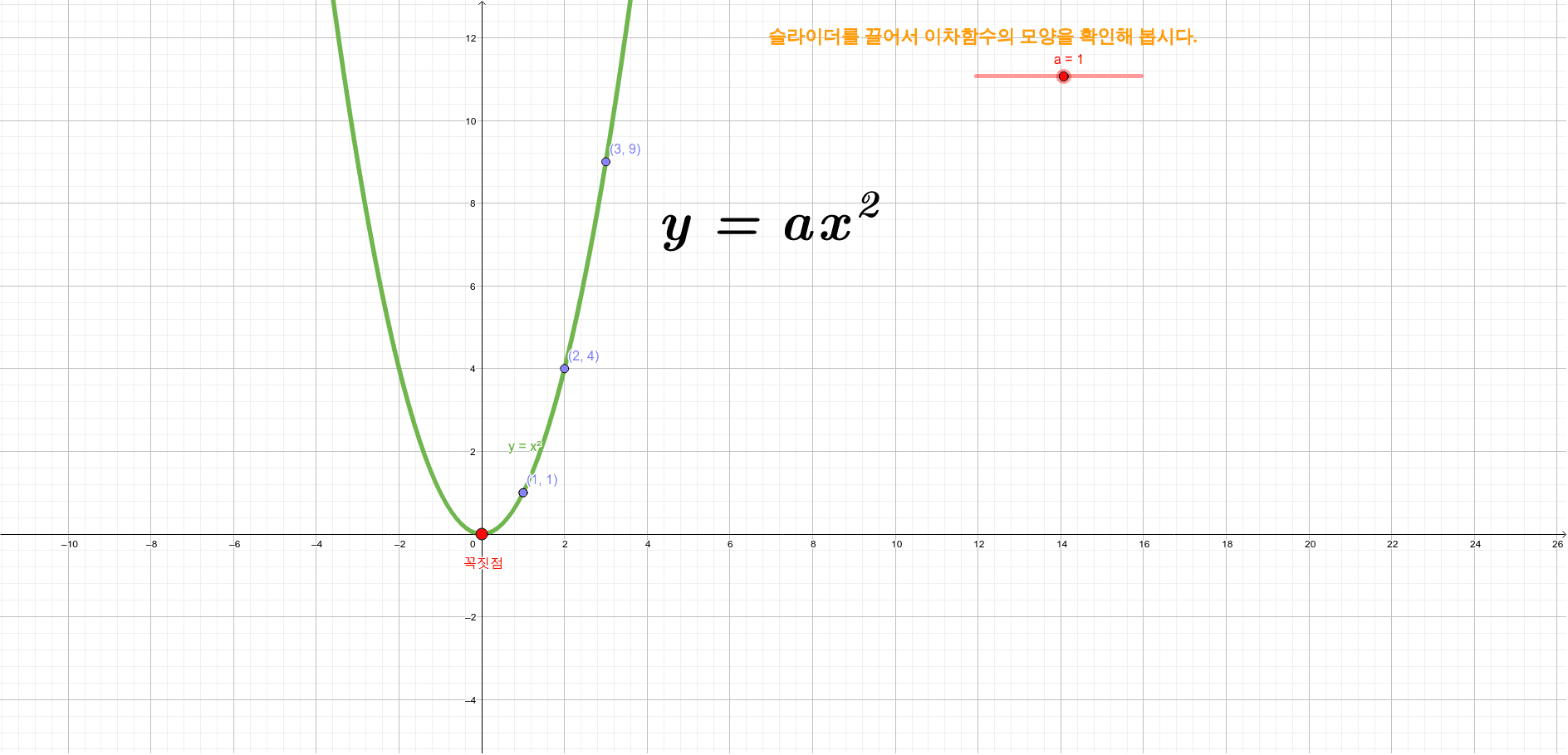Click the x-axis tick label 20
The width and height of the screenshot is (1568, 755).
[1310, 544]
